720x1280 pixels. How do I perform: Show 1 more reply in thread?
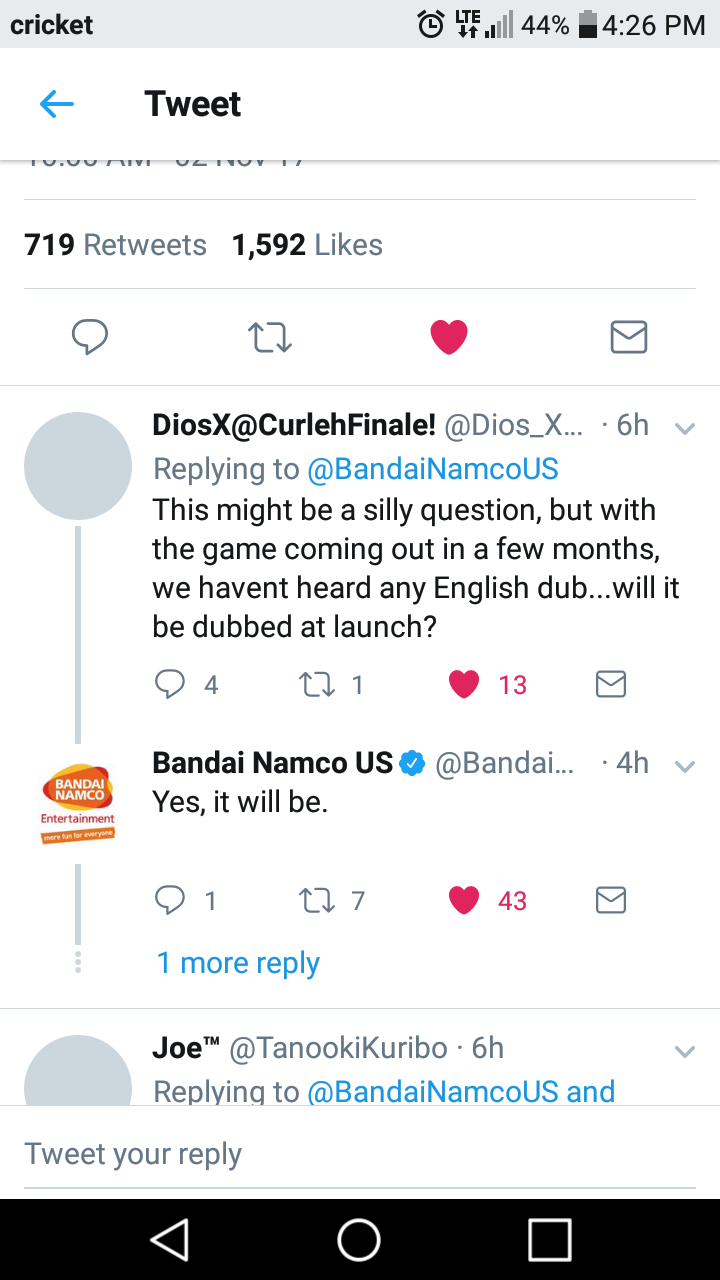(x=238, y=963)
